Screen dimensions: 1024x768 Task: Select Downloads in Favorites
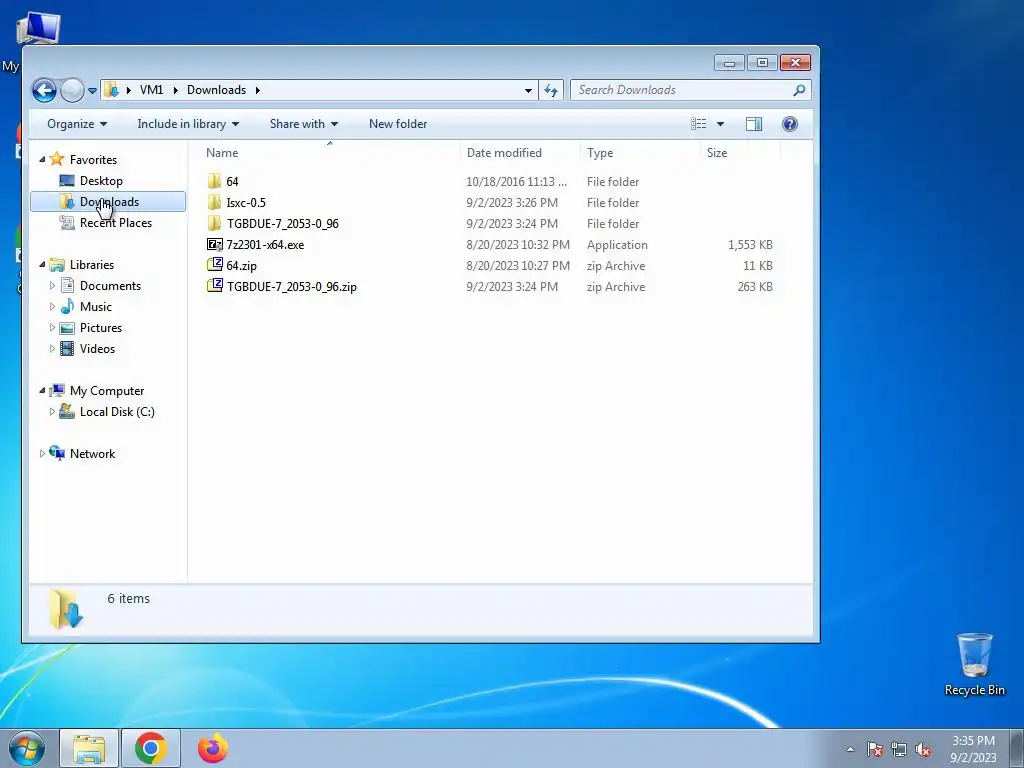108,202
